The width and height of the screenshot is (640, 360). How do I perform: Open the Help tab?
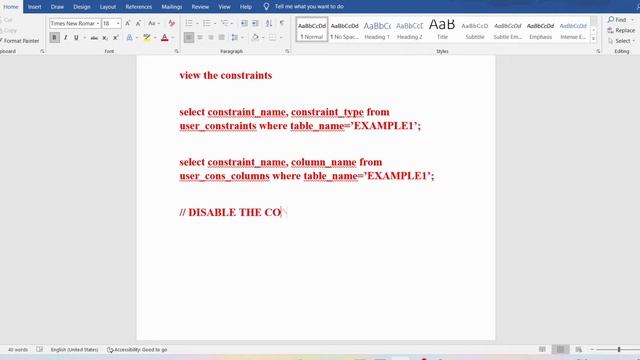(x=245, y=7)
